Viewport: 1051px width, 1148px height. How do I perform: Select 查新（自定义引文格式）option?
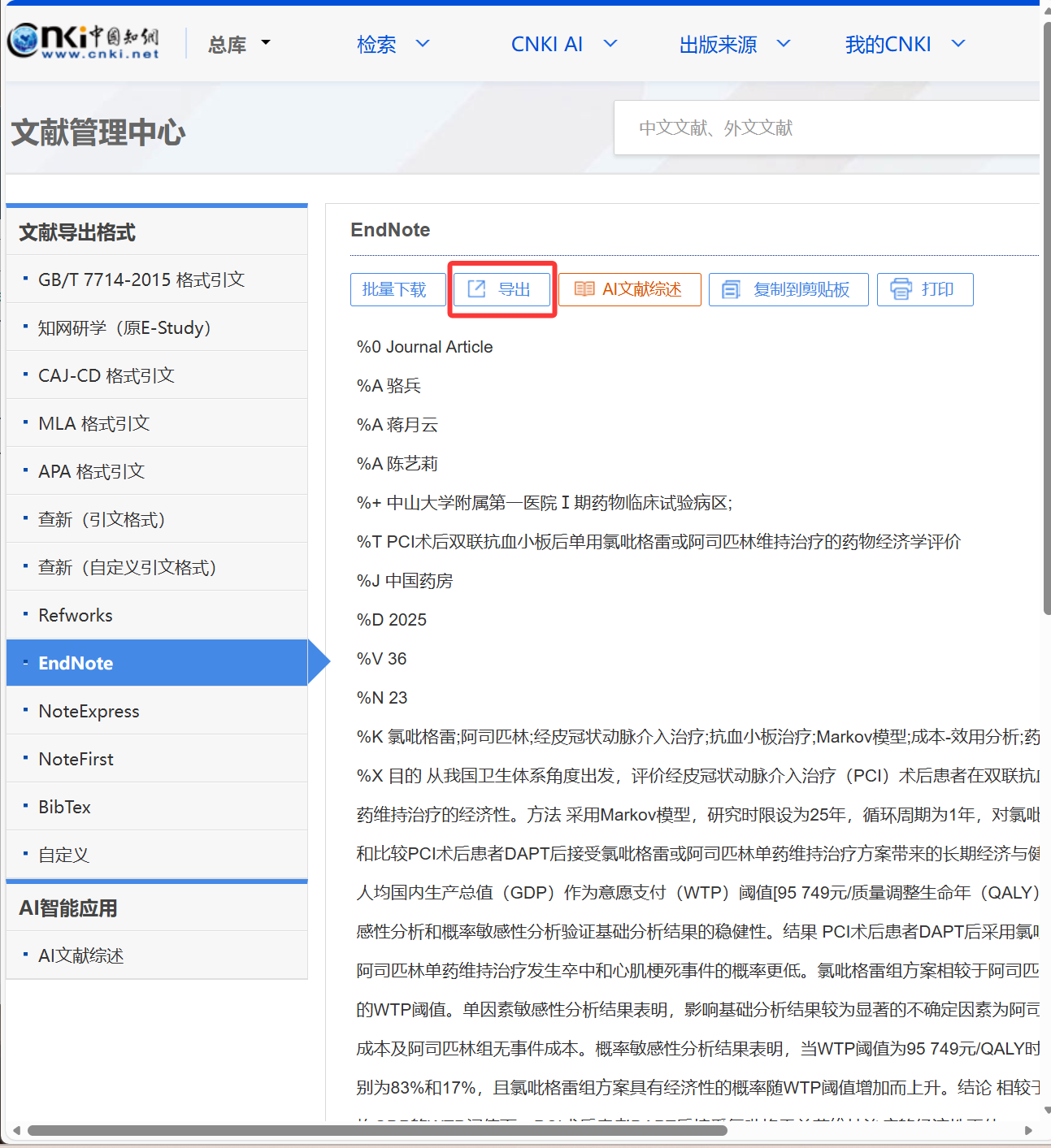tap(157, 567)
